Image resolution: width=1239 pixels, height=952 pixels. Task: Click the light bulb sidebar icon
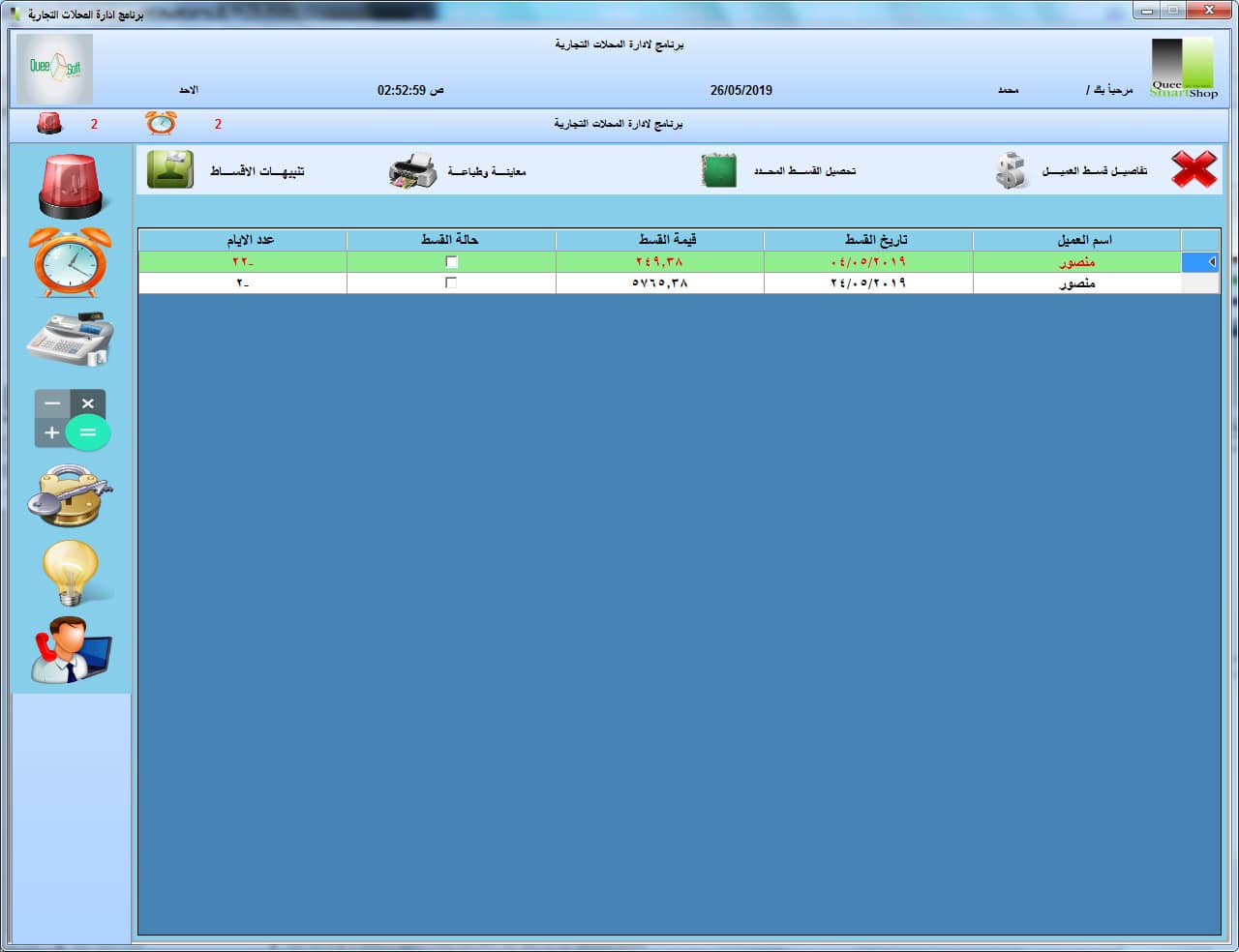tap(70, 573)
